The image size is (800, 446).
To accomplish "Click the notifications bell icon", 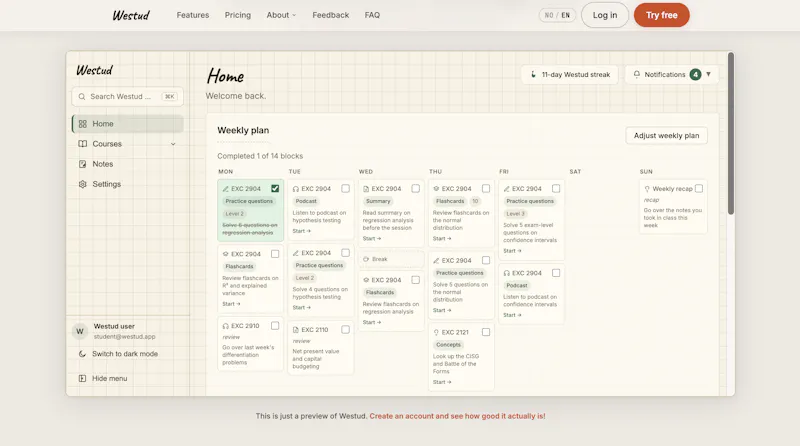I will coord(637,75).
